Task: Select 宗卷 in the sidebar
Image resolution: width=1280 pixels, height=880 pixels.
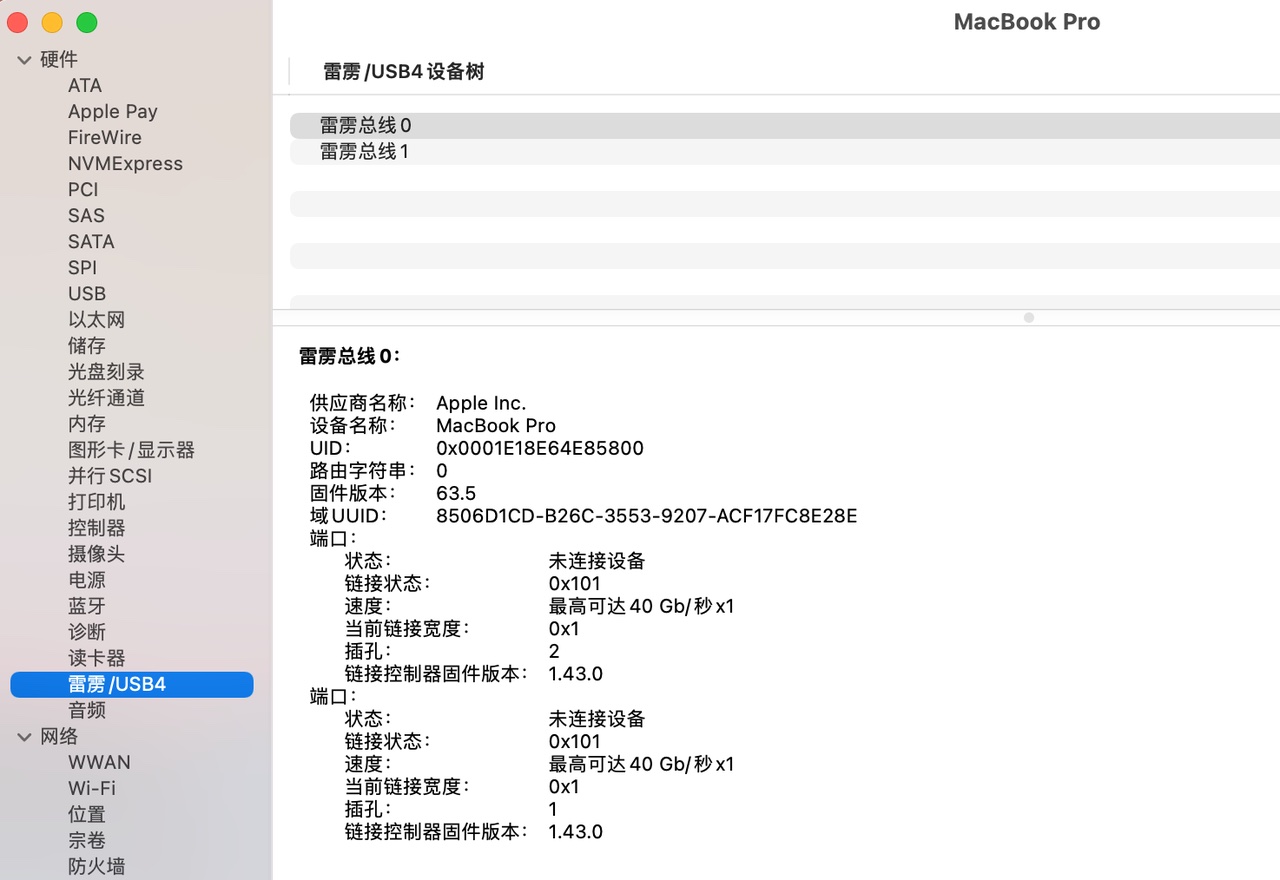Action: 87,841
